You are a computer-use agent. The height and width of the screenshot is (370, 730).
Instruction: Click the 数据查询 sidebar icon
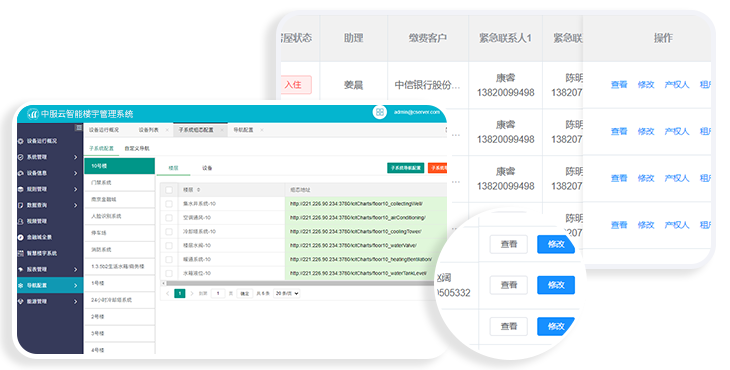[20, 205]
